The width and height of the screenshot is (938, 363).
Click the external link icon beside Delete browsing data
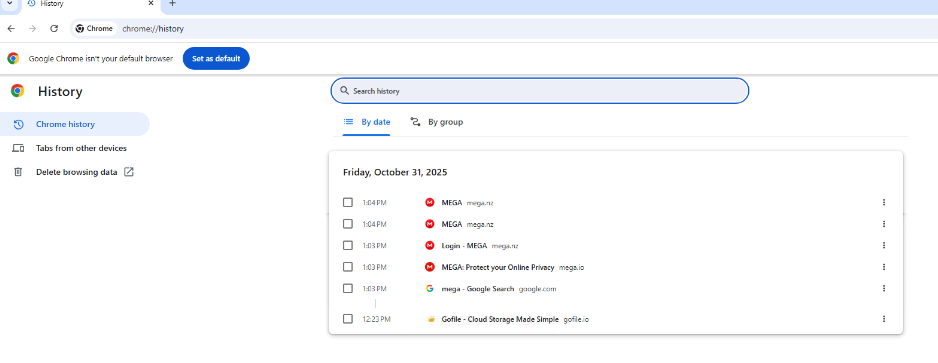[x=129, y=172]
